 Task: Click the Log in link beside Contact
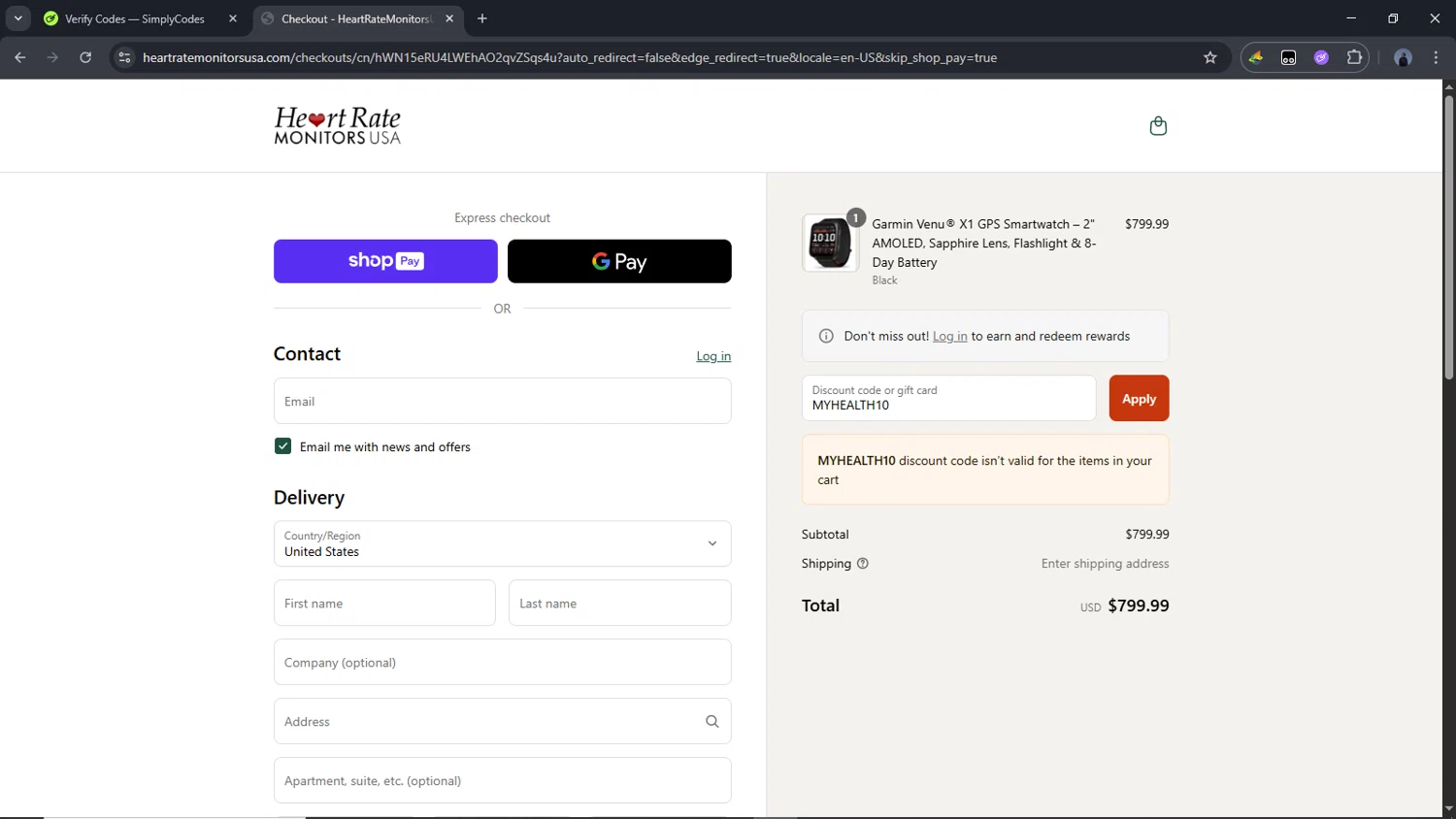click(713, 356)
